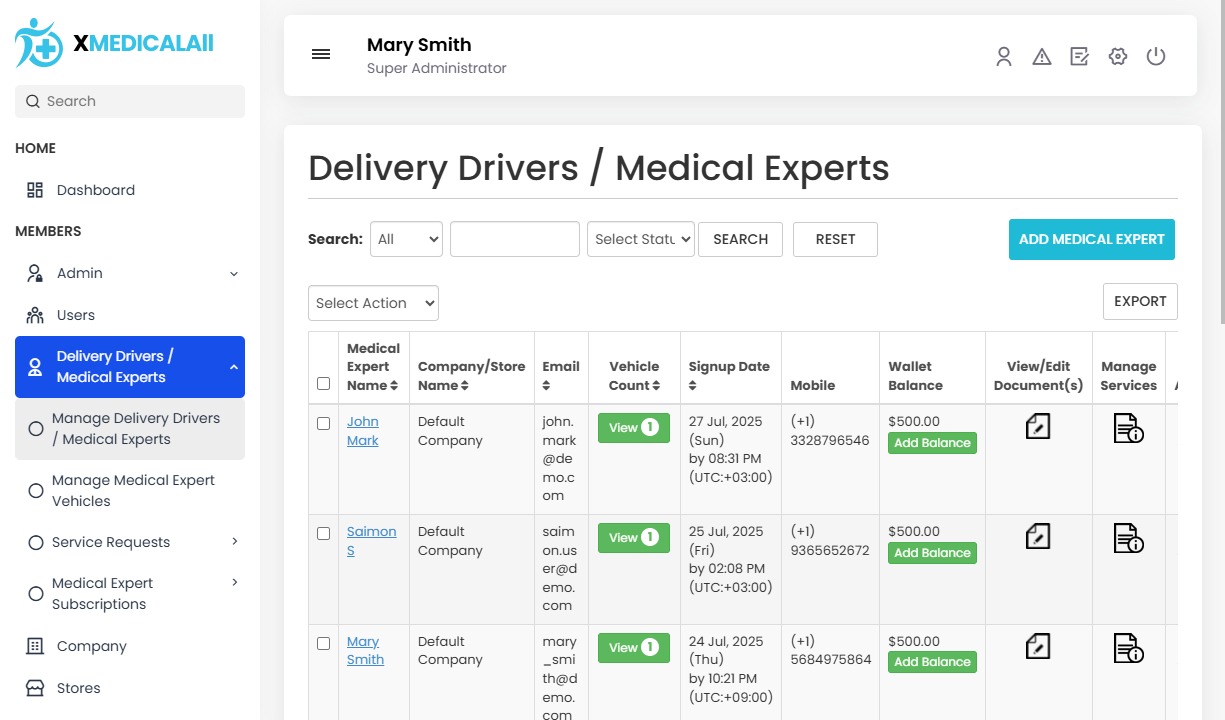
Task: Open John Mark's profile link
Action: coord(362,430)
